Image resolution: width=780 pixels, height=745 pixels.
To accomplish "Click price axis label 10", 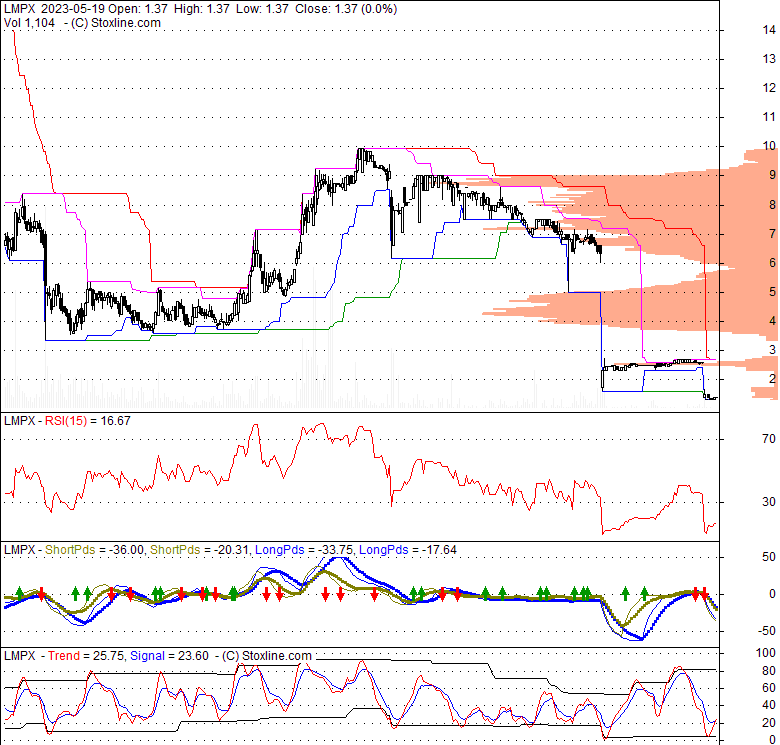I will click(x=769, y=146).
